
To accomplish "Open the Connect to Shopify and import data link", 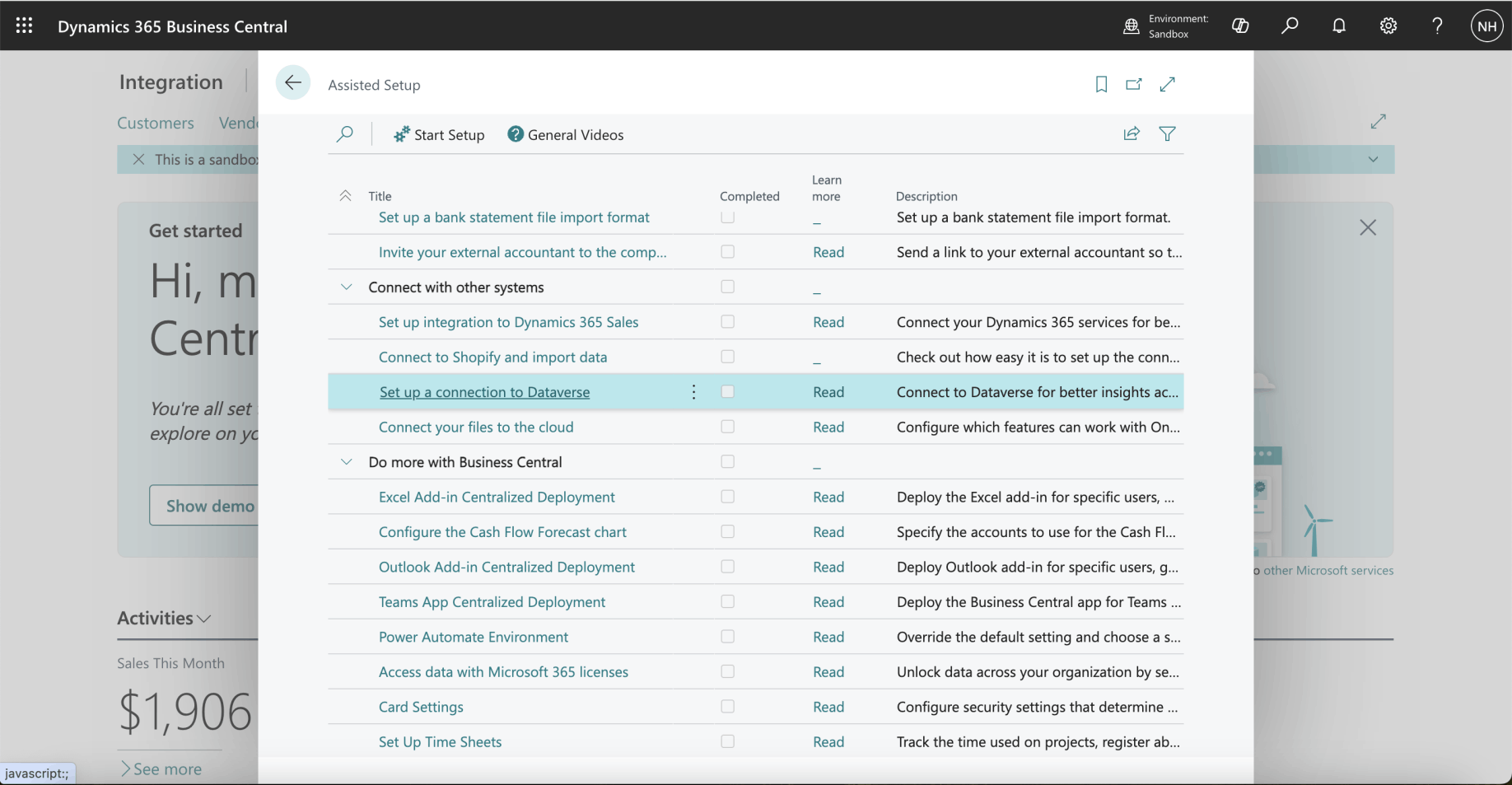I will [x=492, y=357].
